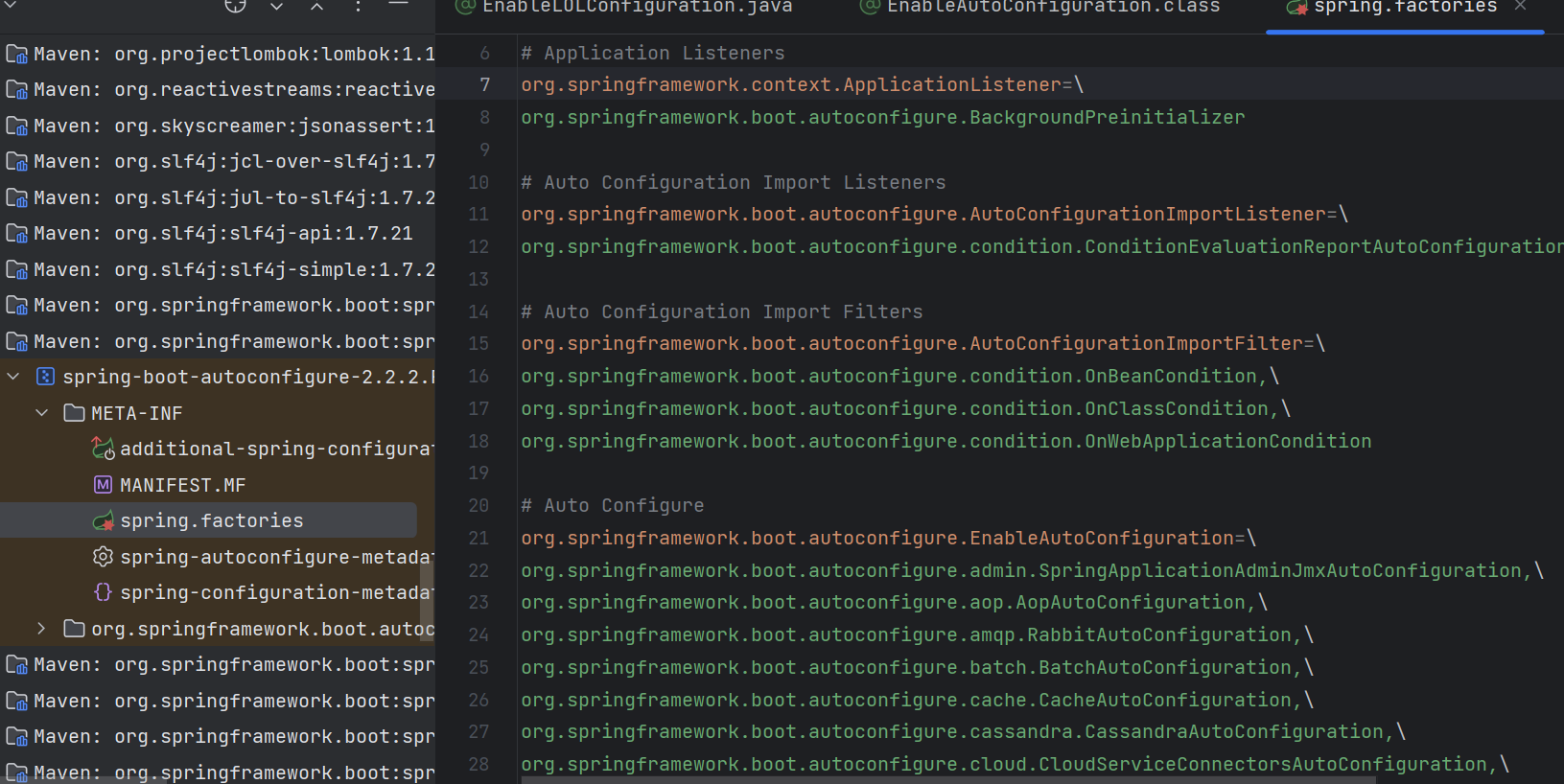Click the AutoConfigurationImportFilter=\ line
This screenshot has height=784, width=1564.
[x=922, y=343]
